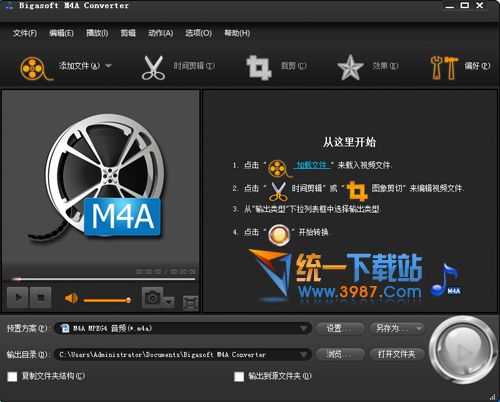Expand the 添加文件 dropdown arrow

108,66
